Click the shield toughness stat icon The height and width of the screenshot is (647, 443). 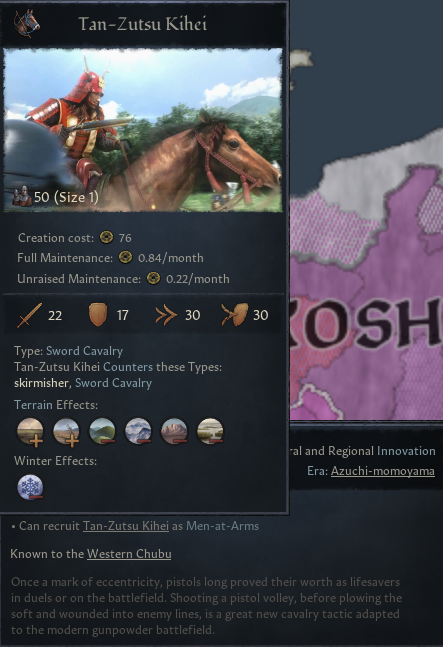coord(98,315)
